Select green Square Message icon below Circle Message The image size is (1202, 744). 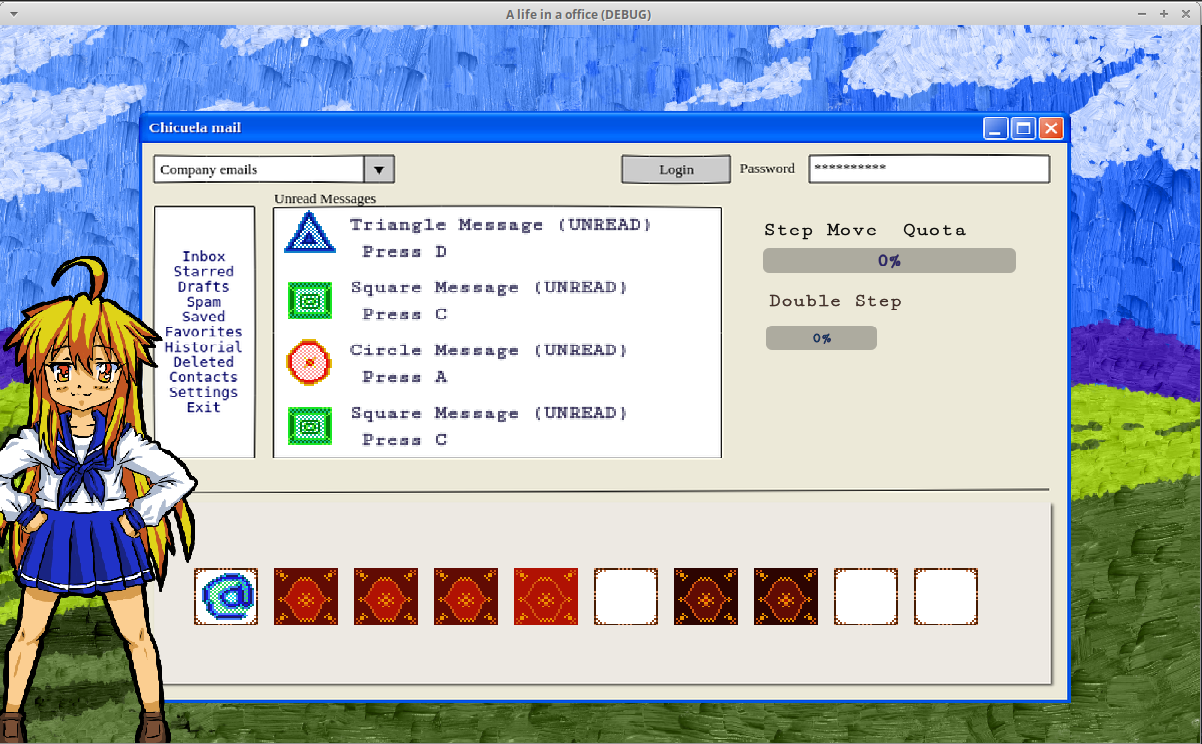[x=310, y=426]
